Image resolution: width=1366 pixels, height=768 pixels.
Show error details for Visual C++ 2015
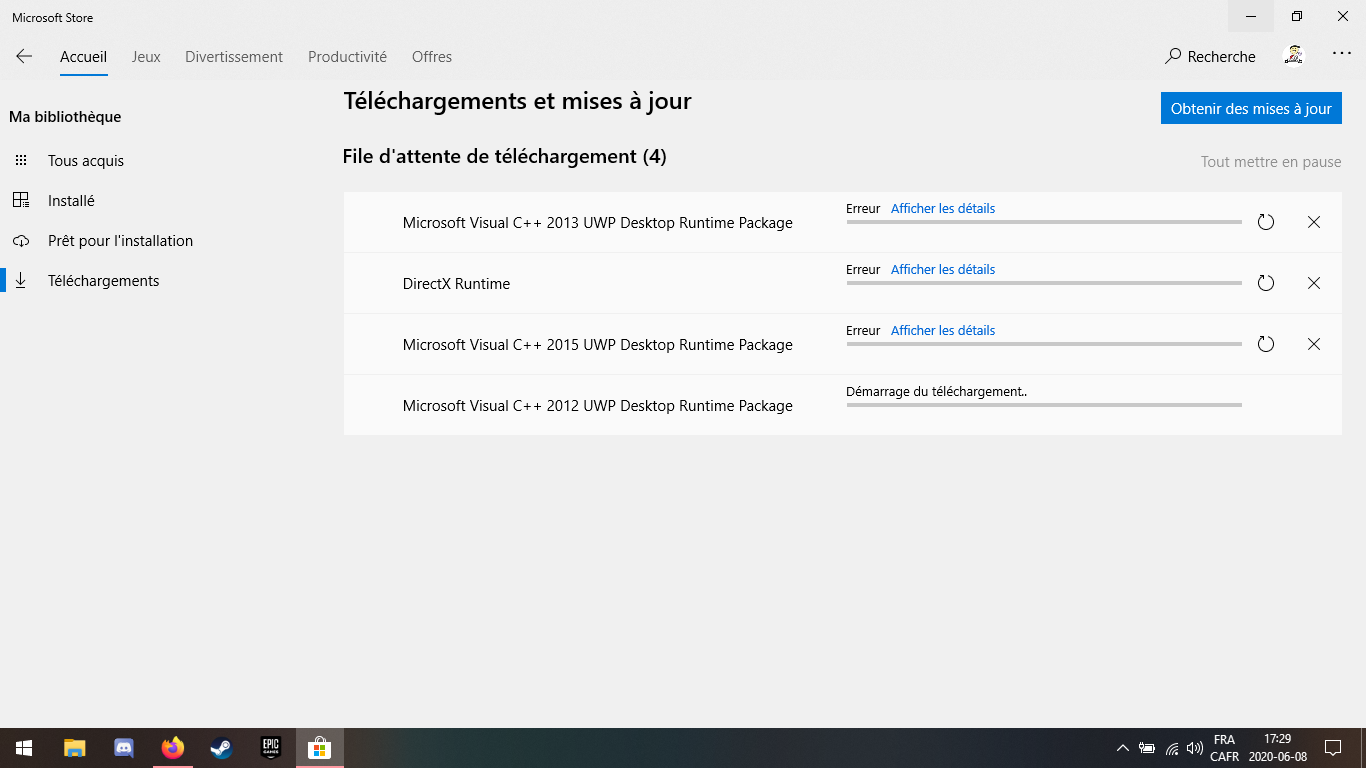pos(943,331)
